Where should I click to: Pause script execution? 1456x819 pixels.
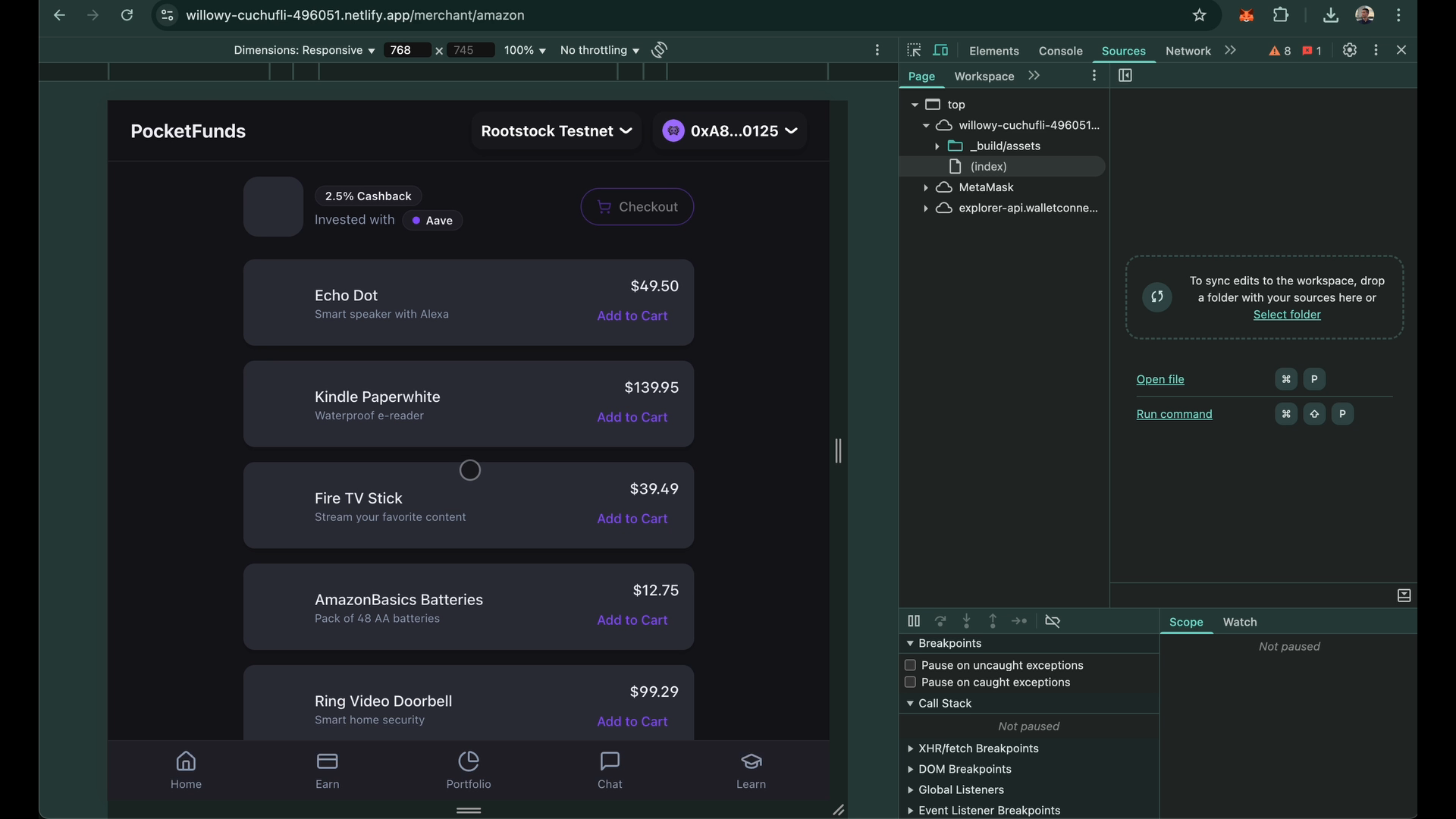tap(914, 621)
